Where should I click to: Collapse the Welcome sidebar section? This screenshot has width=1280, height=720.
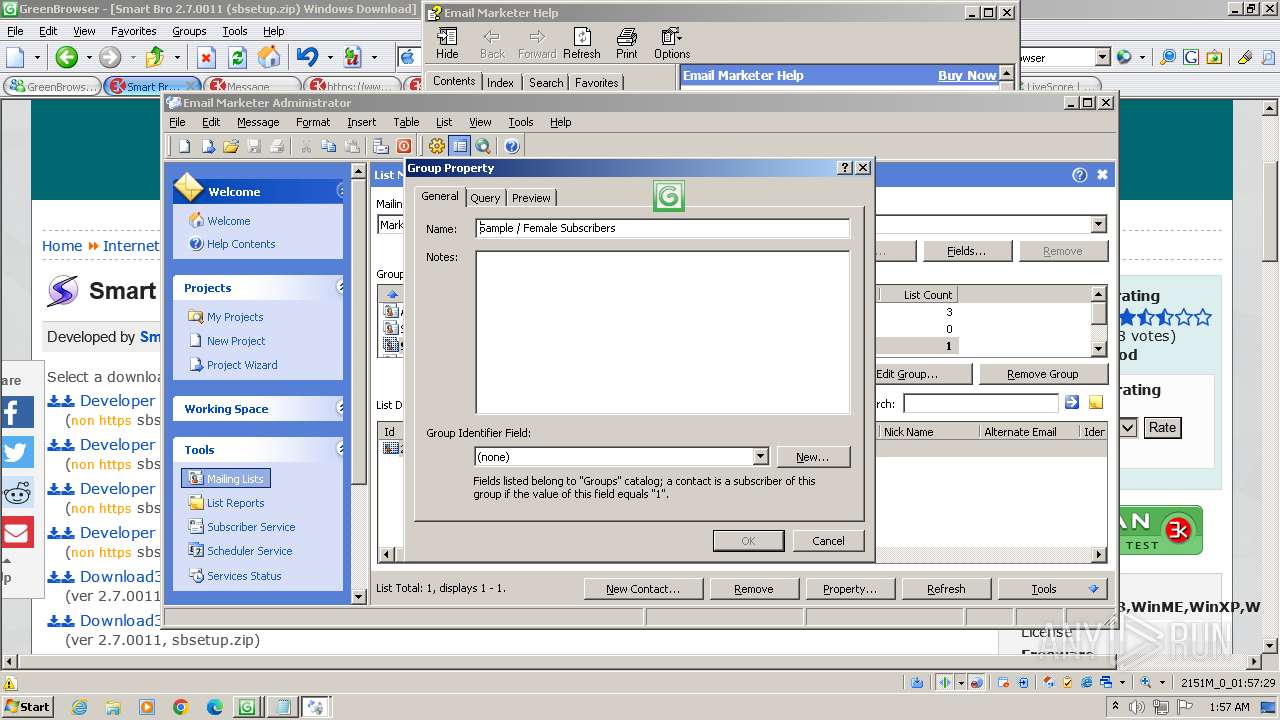[x=341, y=191]
